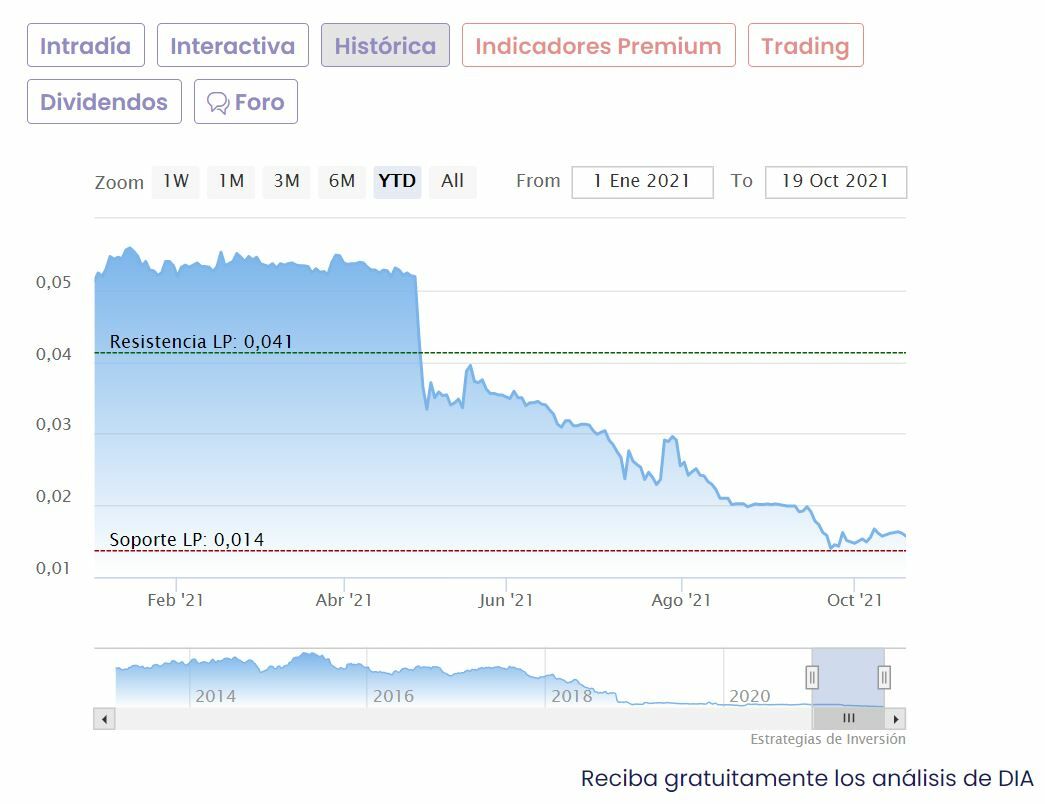The width and height of the screenshot is (1045, 804).
Task: Choose the YTD zoom range
Action: click(x=397, y=181)
